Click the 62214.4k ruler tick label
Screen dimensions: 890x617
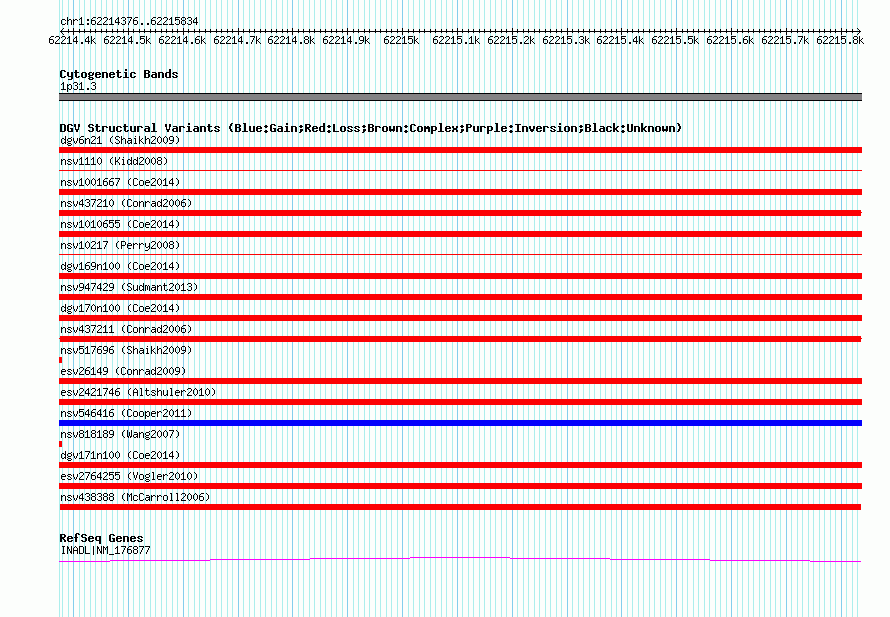72,40
